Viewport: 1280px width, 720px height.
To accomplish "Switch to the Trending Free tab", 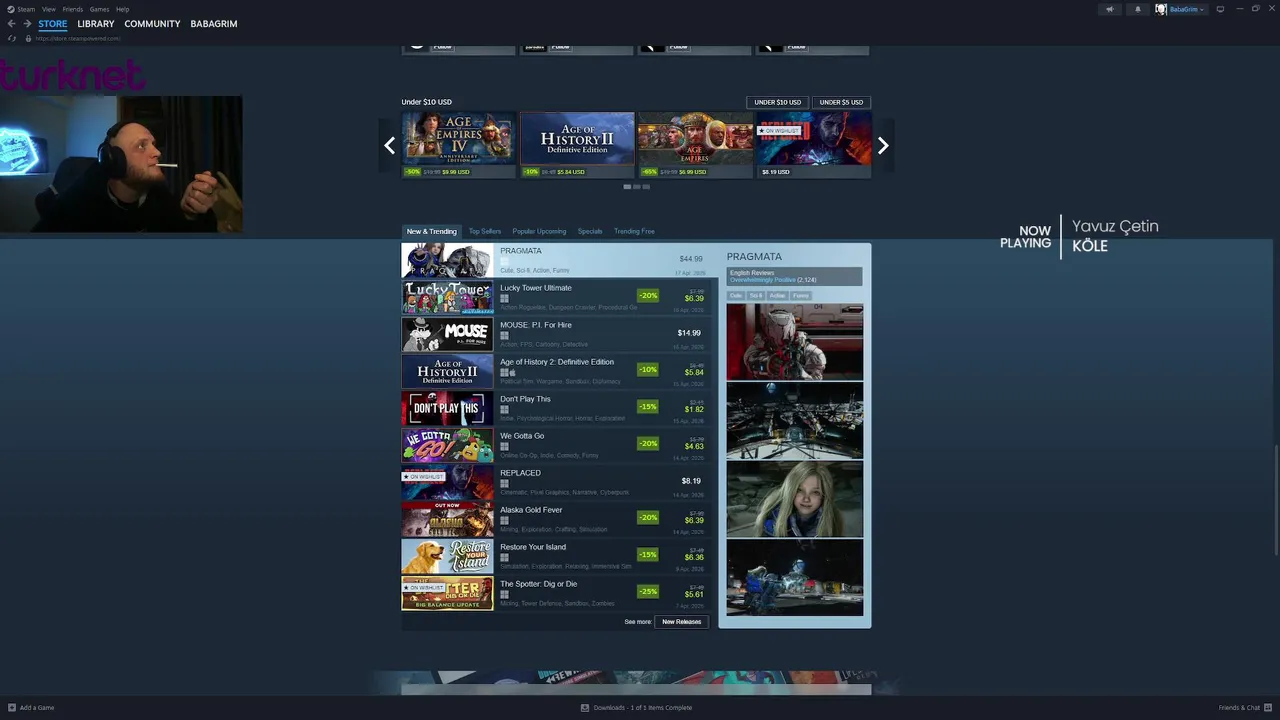I will click(x=634, y=231).
